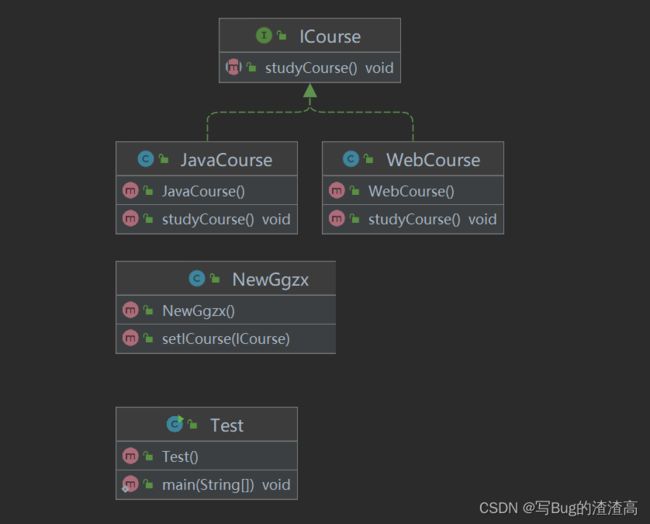
Task: Select the WebCourse class node title
Action: (x=413, y=159)
